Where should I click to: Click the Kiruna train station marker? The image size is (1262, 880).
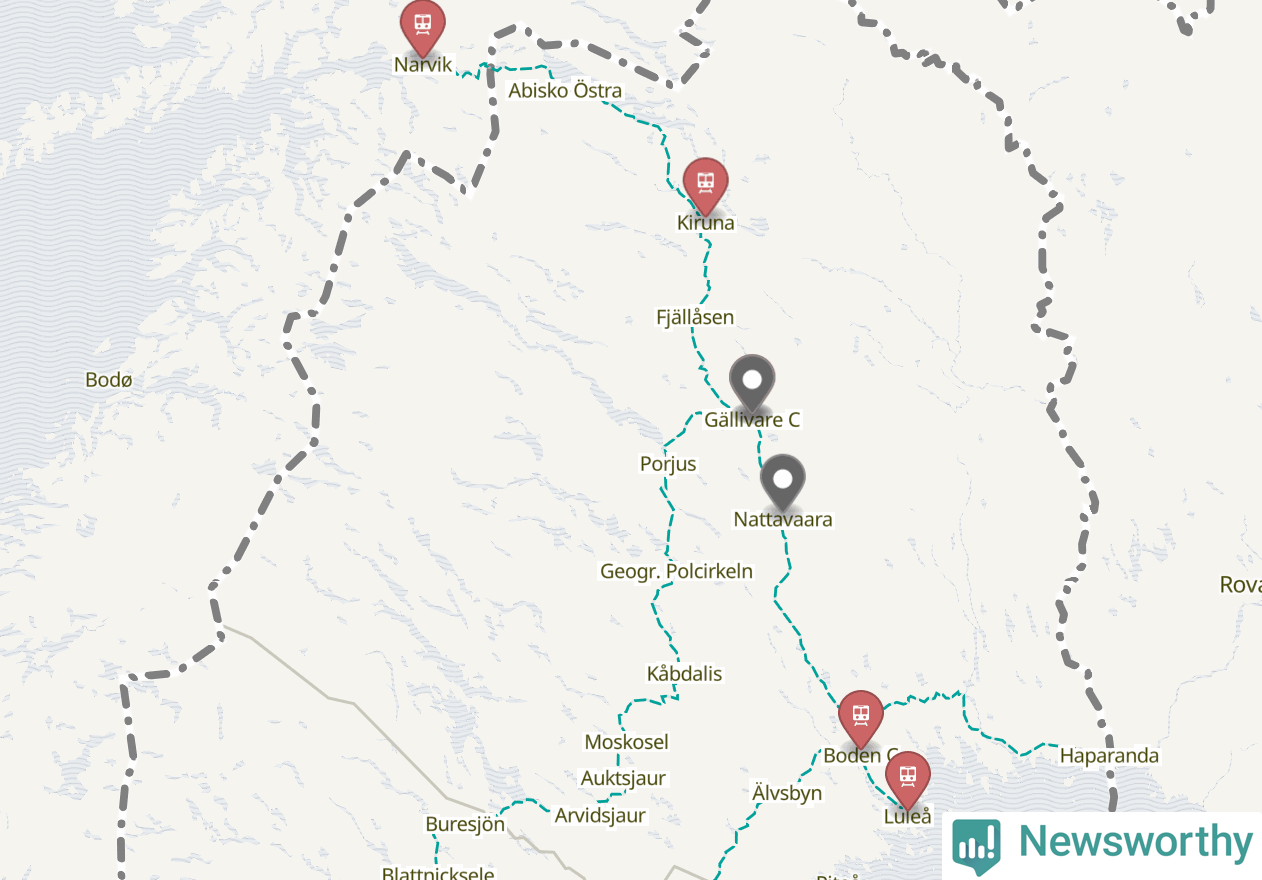(x=705, y=183)
